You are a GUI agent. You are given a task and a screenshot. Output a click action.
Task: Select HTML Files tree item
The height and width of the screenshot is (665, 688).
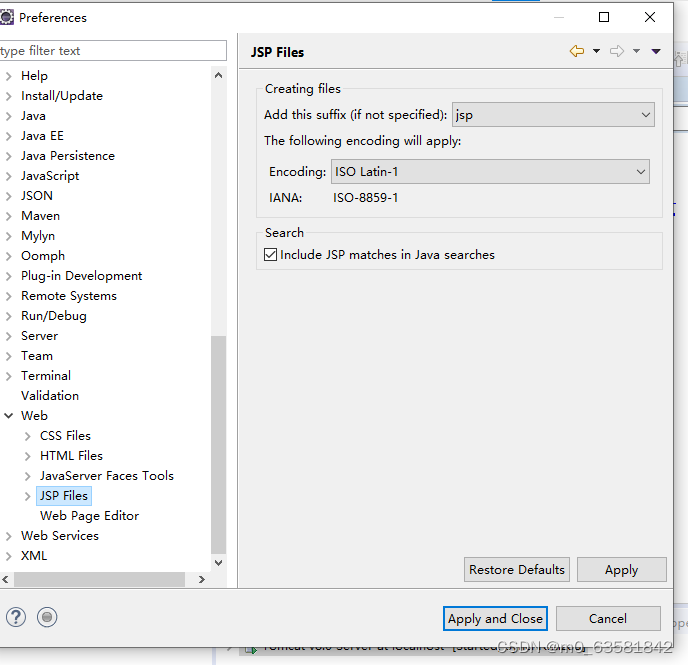[71, 456]
